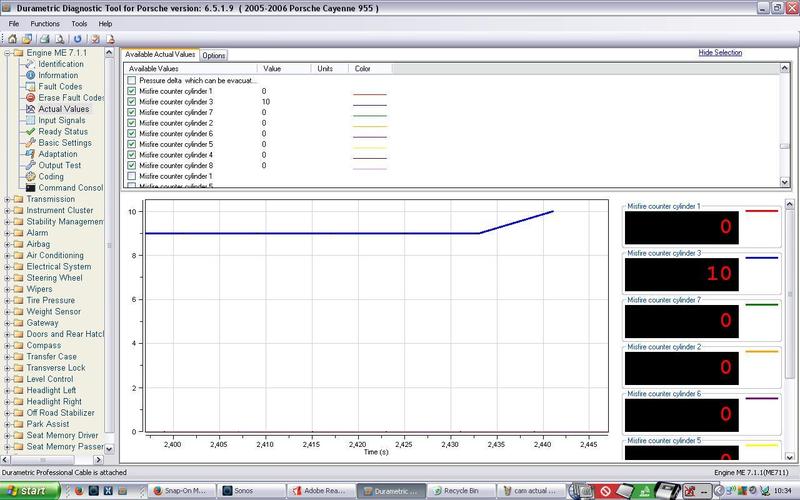This screenshot has width=800, height=500.
Task: Open the Command Console tree item
Action: click(x=70, y=188)
